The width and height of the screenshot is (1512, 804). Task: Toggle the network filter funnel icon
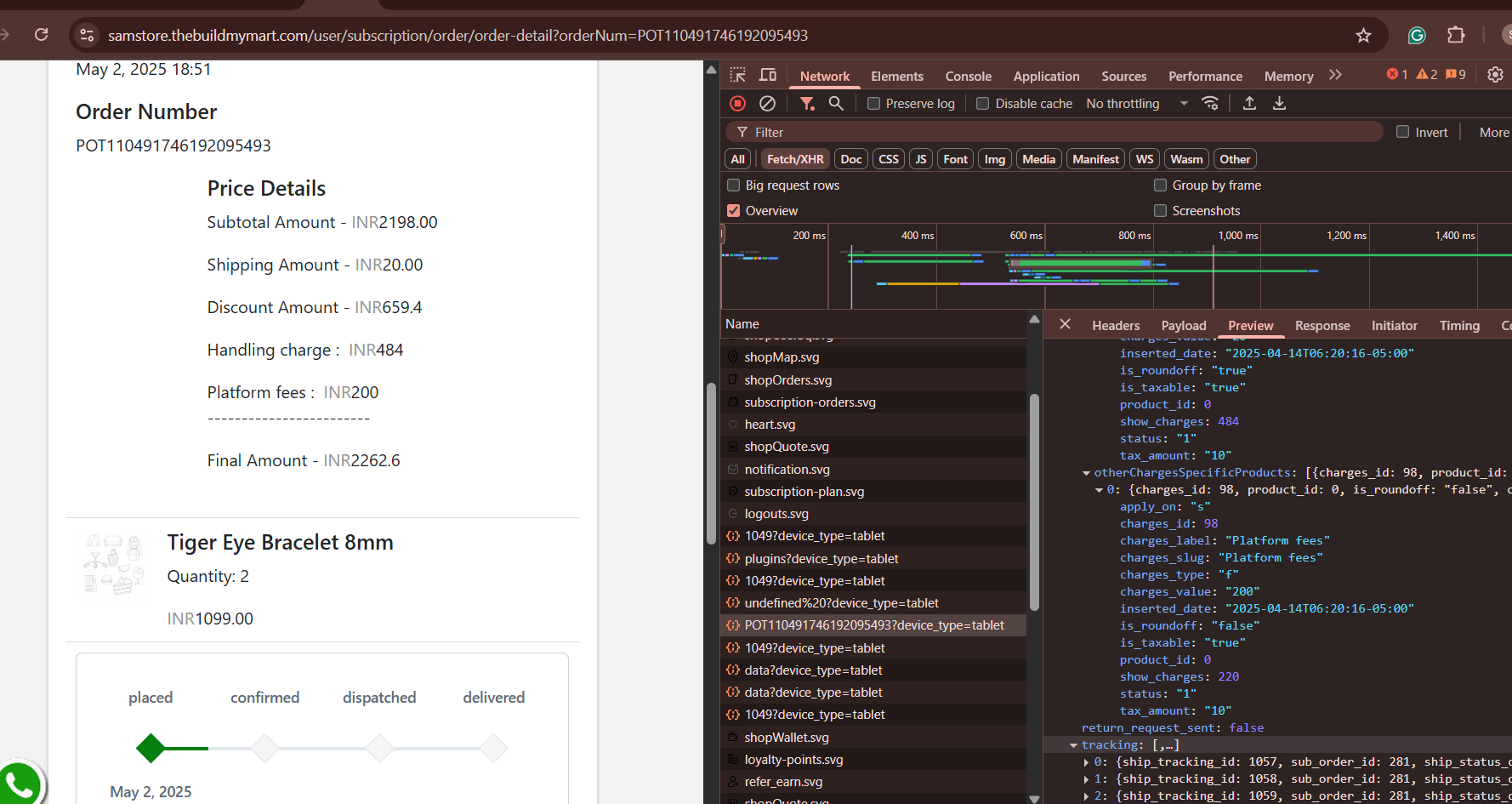(x=807, y=103)
